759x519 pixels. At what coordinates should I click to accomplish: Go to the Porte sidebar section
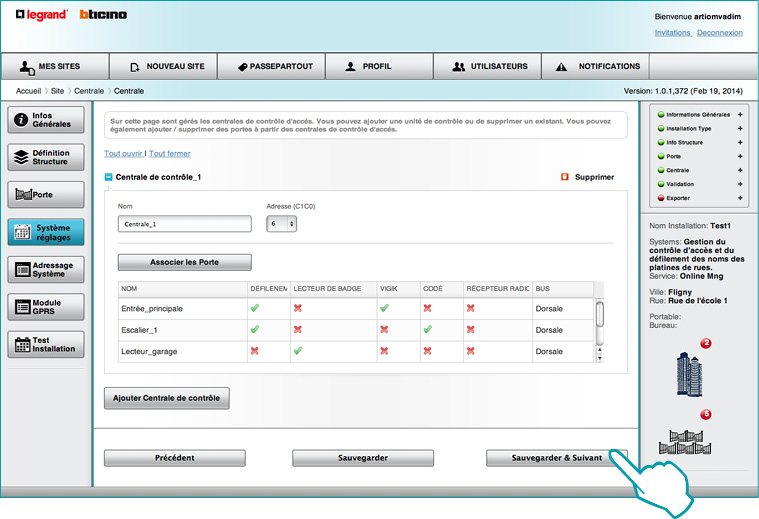pyautogui.click(x=46, y=194)
